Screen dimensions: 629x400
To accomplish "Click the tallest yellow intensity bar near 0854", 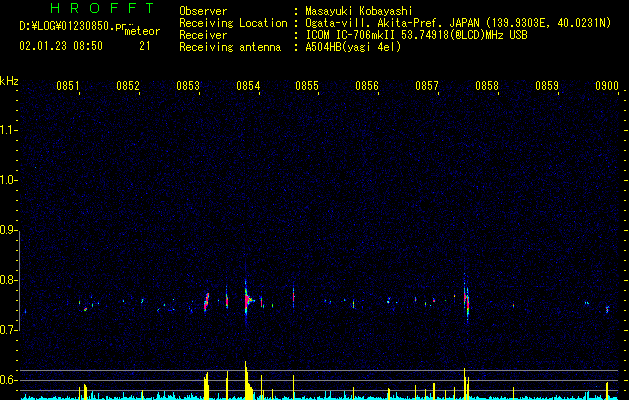I will 246,380.
